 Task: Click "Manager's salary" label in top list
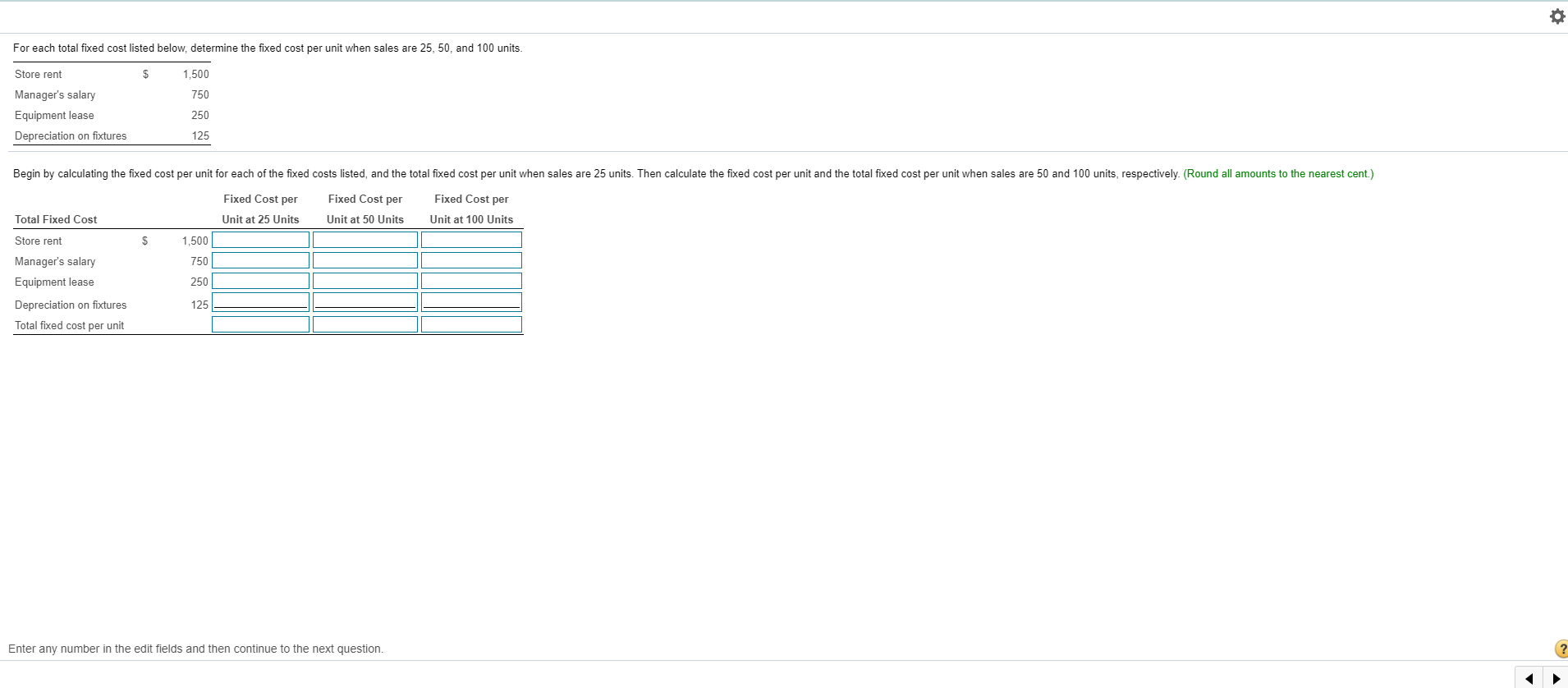pyautogui.click(x=55, y=95)
